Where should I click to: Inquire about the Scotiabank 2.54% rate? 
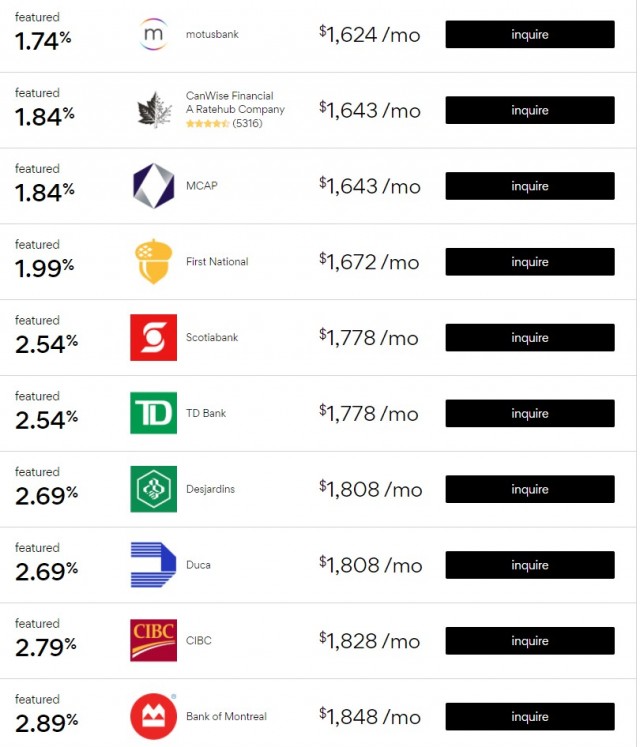pos(529,338)
